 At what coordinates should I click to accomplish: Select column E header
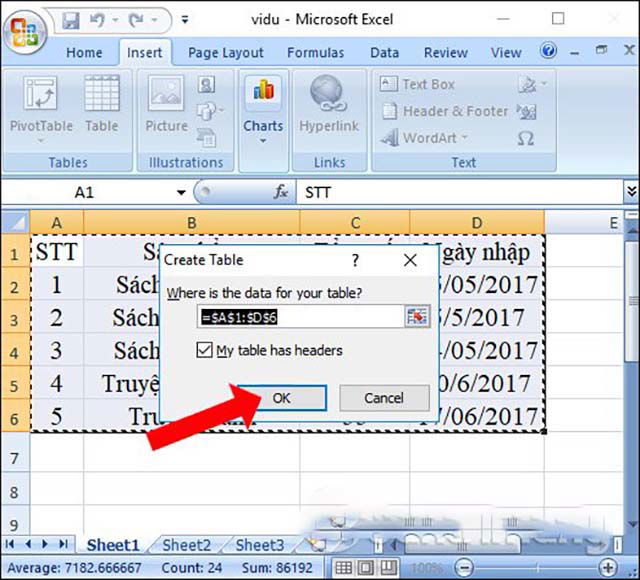coord(584,223)
